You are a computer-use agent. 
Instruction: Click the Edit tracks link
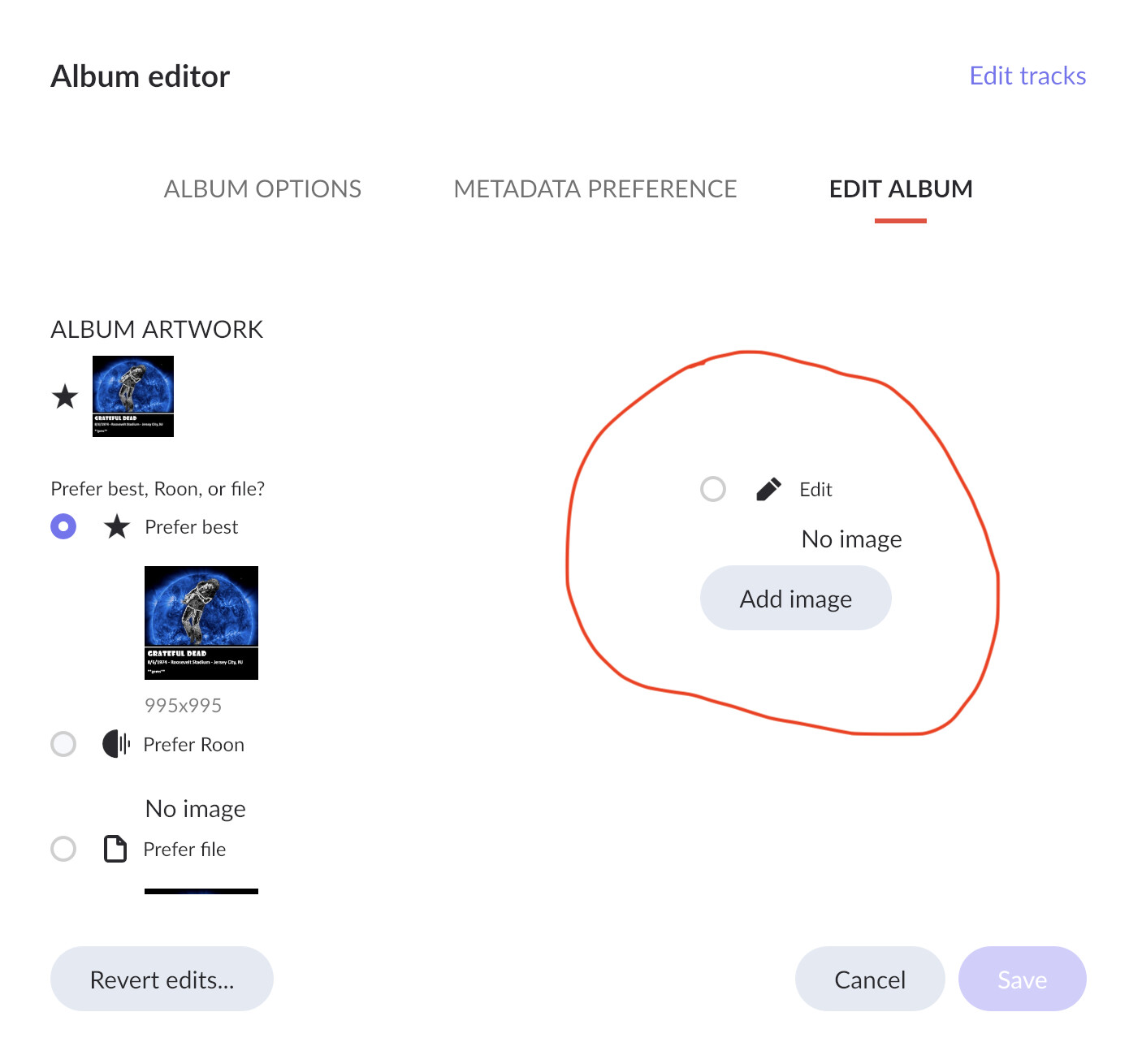coord(1027,76)
